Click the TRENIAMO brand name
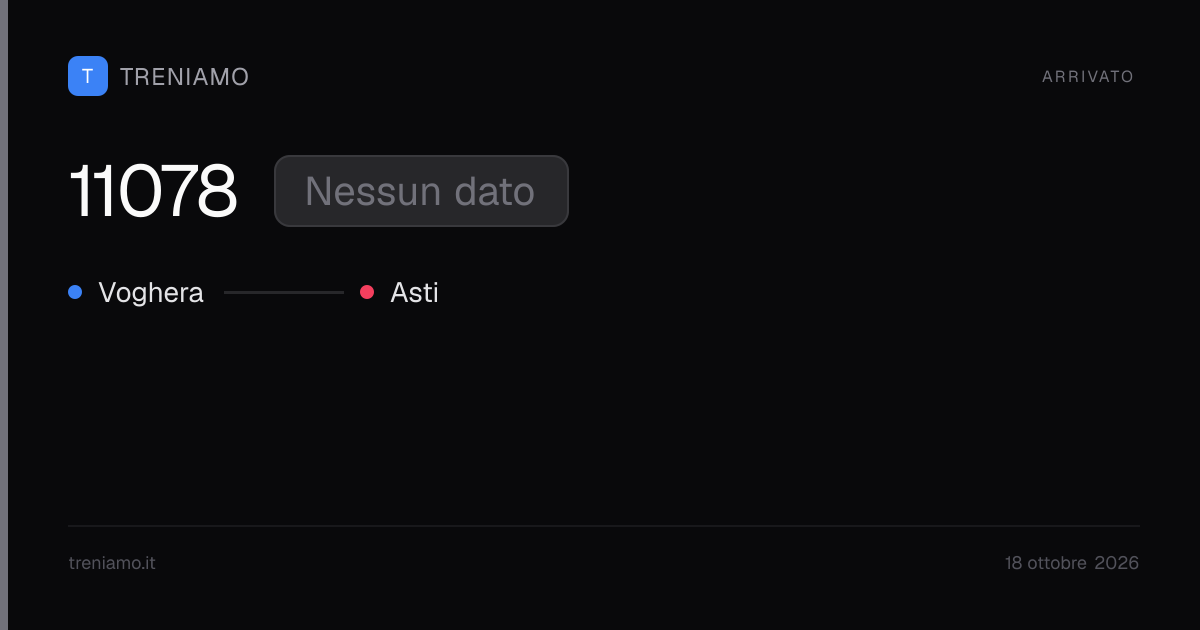 click(185, 77)
